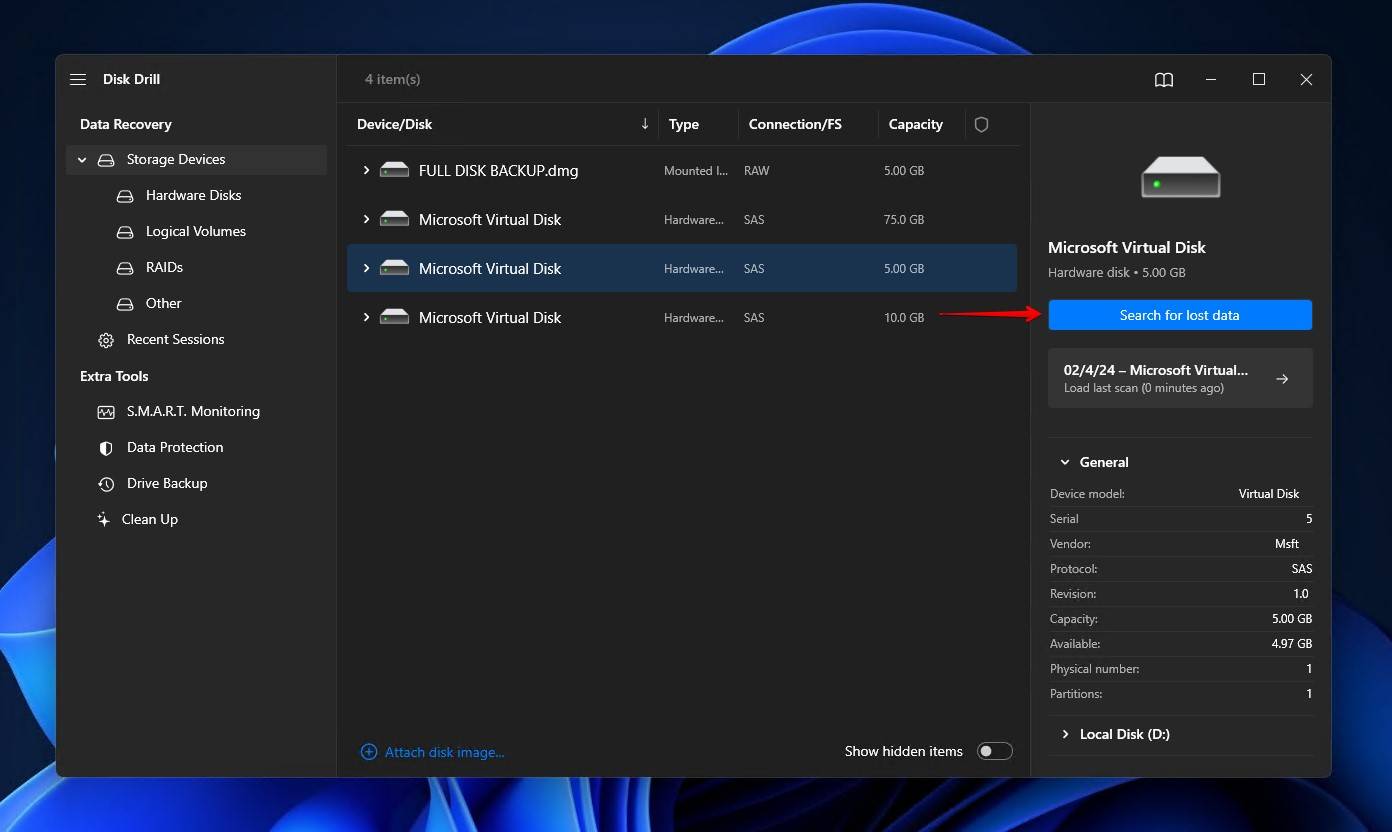The width and height of the screenshot is (1392, 832).
Task: Collapse the Storage Devices tree node
Action: 82,160
